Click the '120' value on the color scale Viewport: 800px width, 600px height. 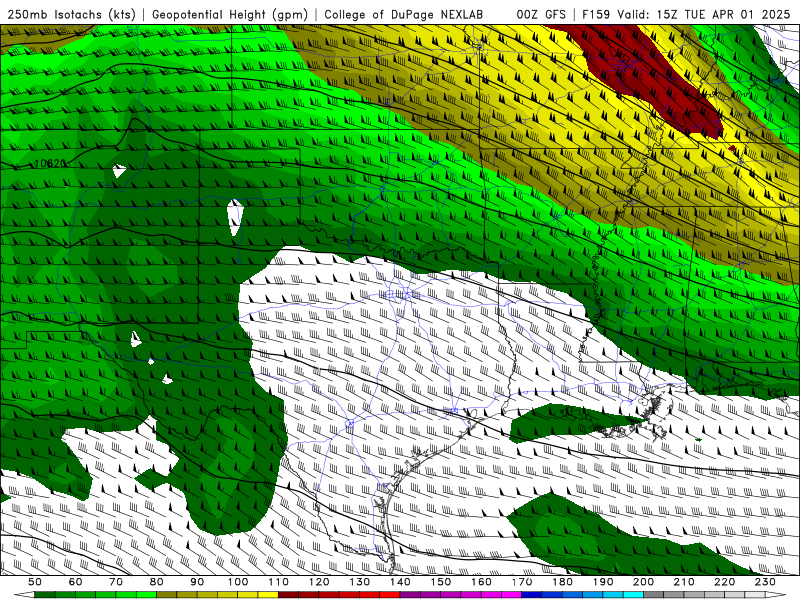point(319,582)
